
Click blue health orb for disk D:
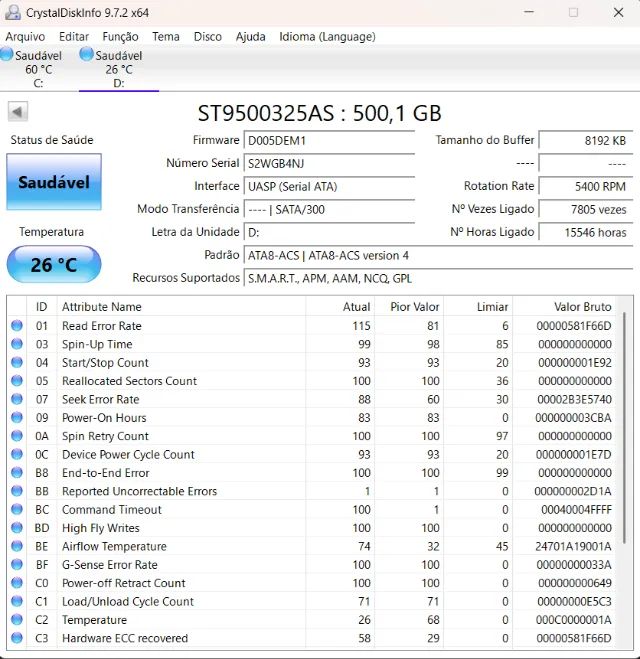(87, 54)
